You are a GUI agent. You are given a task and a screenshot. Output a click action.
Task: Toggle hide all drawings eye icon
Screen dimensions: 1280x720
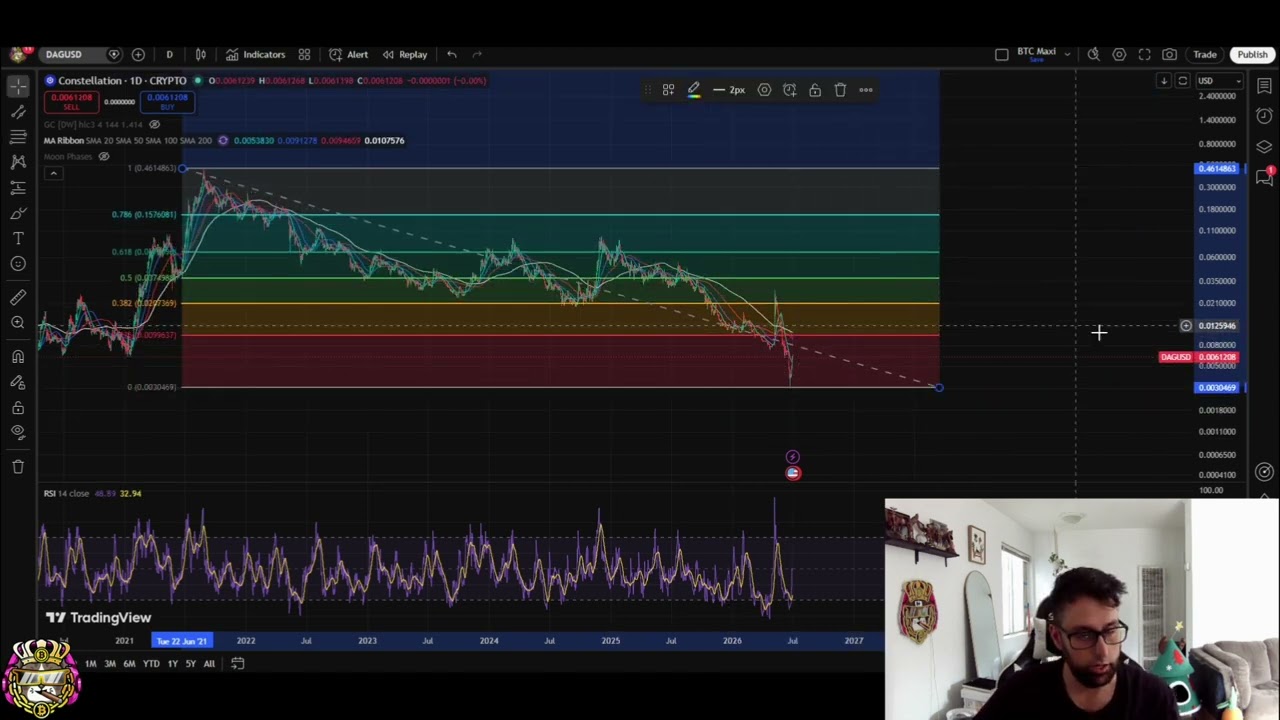click(18, 432)
